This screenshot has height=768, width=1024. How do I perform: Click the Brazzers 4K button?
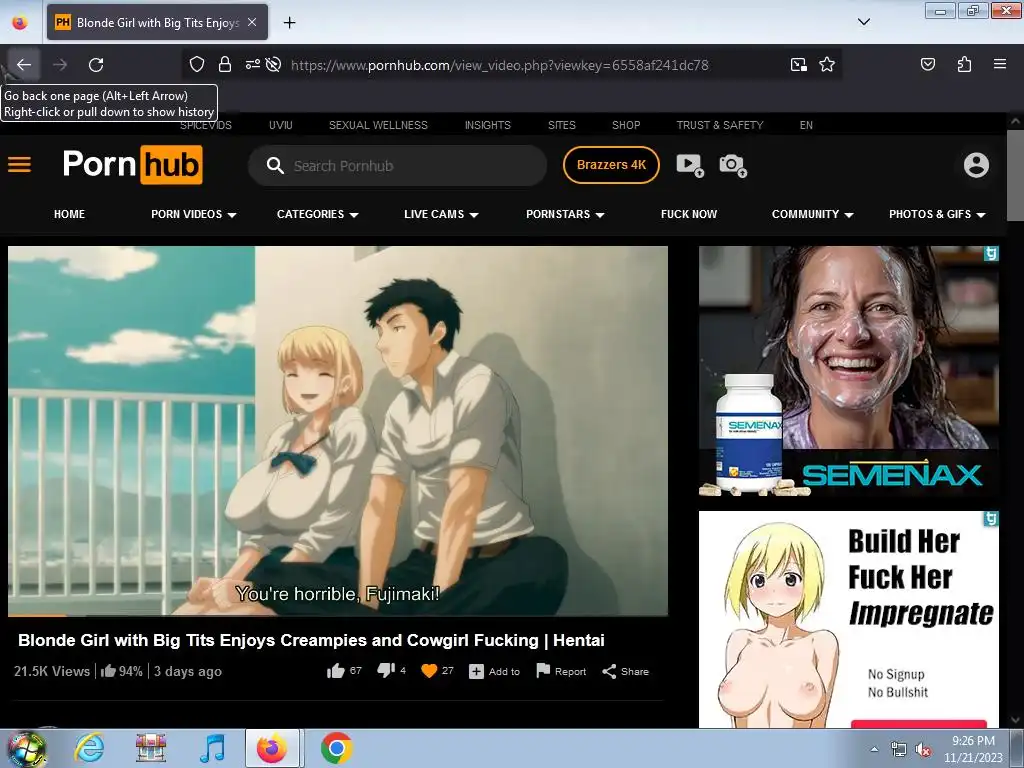pos(611,165)
